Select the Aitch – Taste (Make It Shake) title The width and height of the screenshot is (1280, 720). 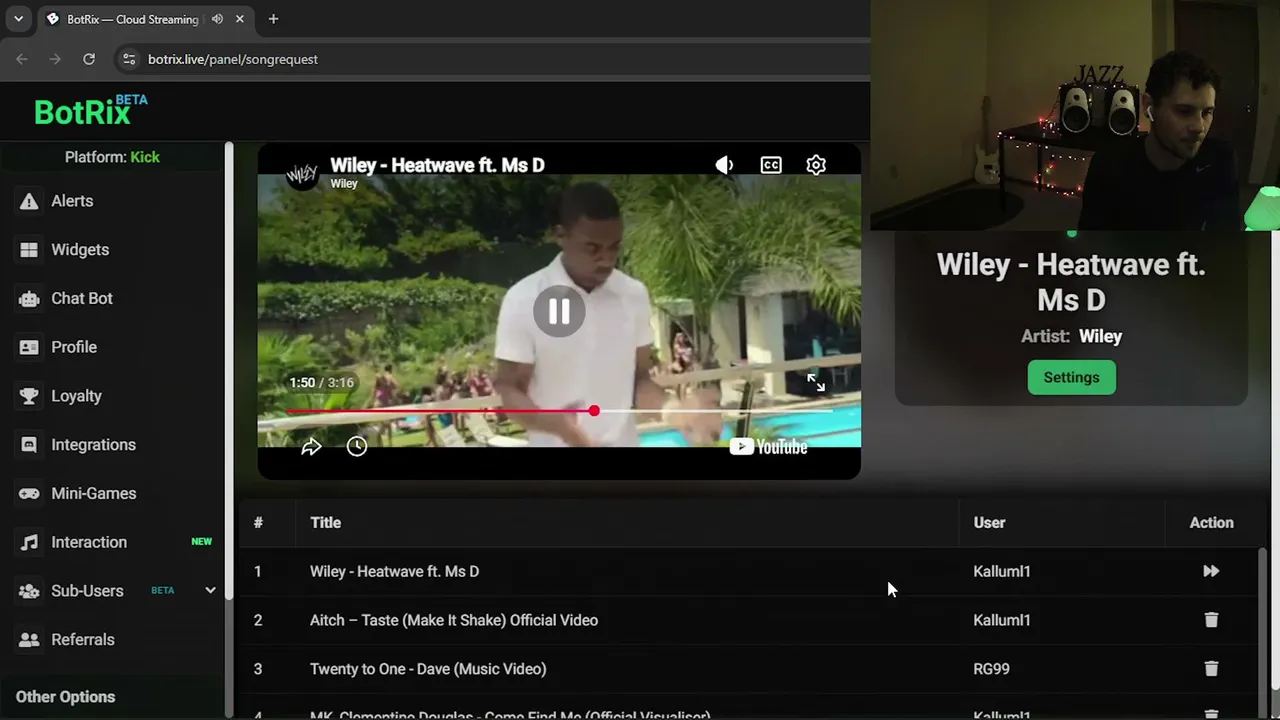(454, 620)
